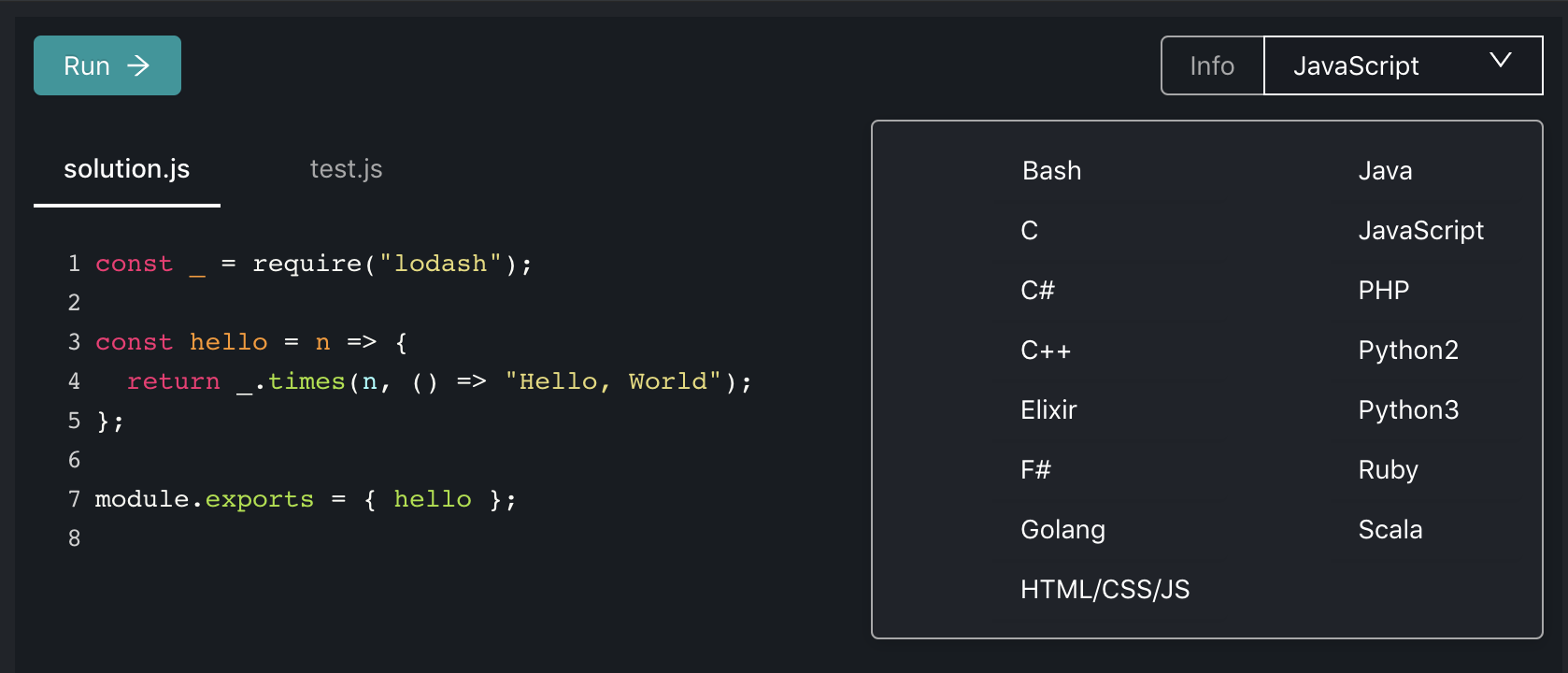The width and height of the screenshot is (1568, 673).
Task: Switch the language to Python3
Action: click(x=1408, y=410)
